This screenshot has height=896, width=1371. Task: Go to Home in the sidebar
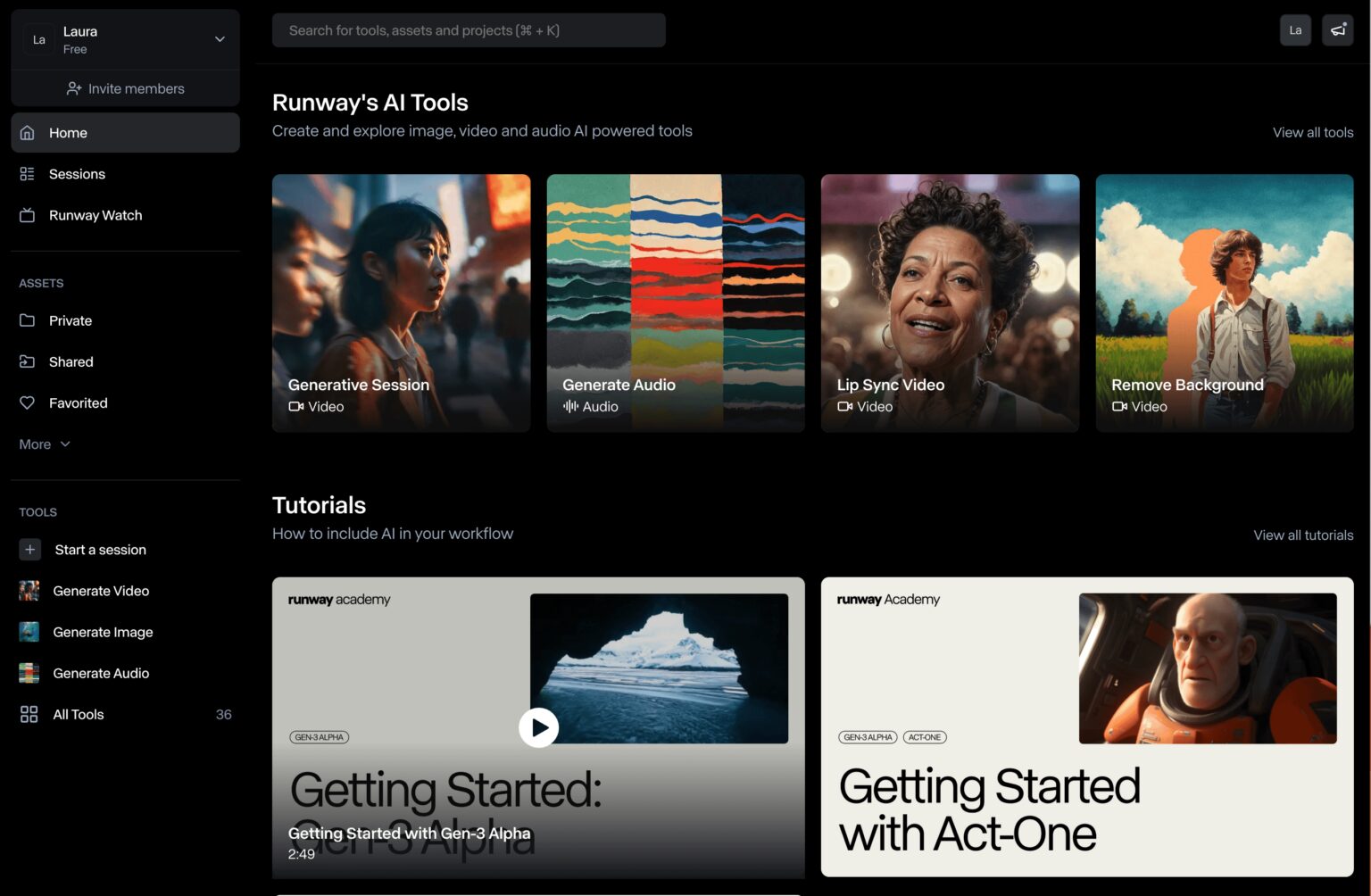coord(125,133)
